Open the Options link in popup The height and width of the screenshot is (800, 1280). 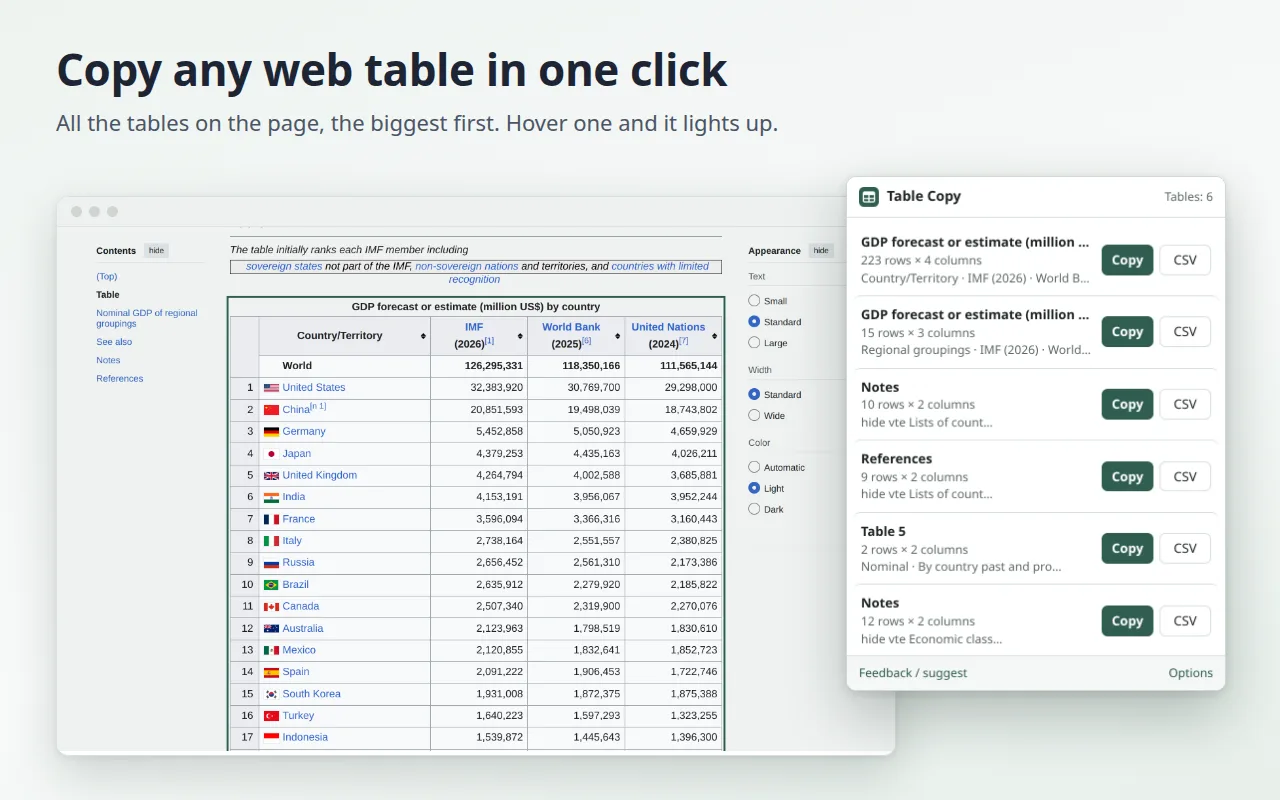click(x=1190, y=673)
